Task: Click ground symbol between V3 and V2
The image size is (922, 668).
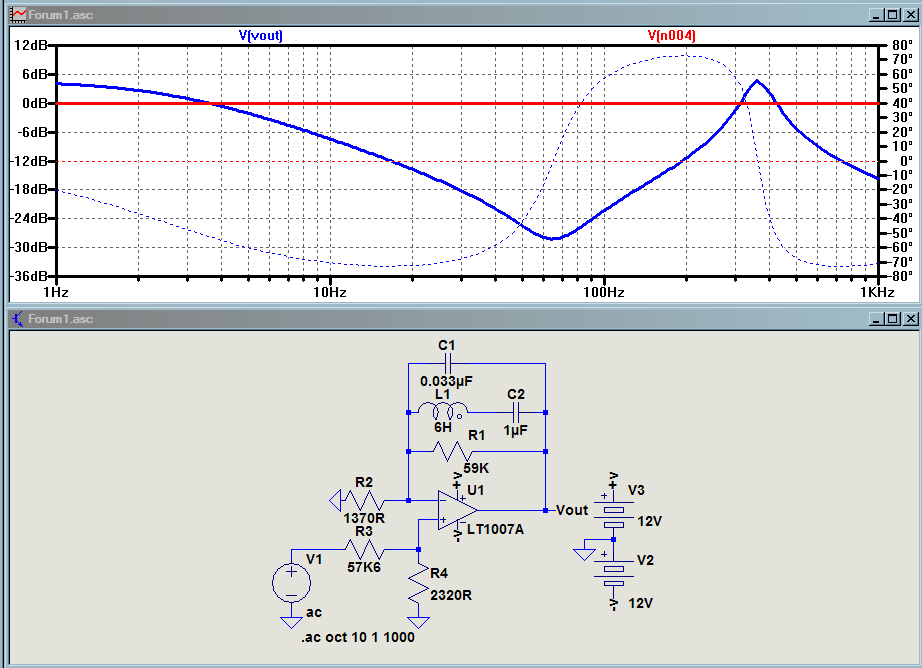Action: (x=584, y=554)
